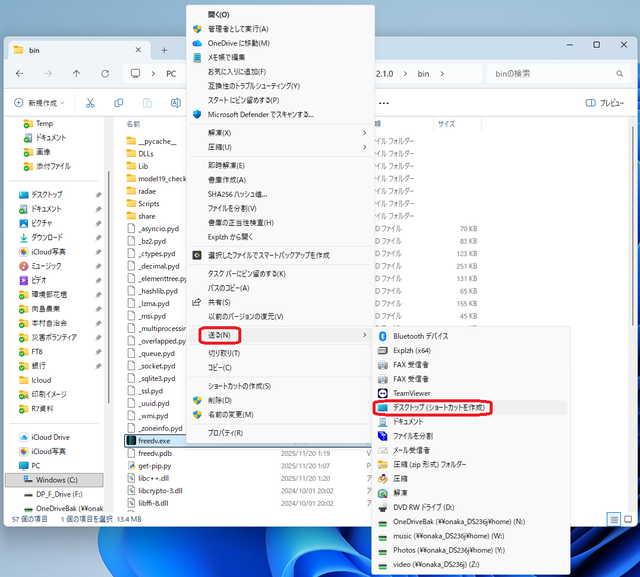Click OneDrive に移動(M)

pyautogui.click(x=280, y=43)
